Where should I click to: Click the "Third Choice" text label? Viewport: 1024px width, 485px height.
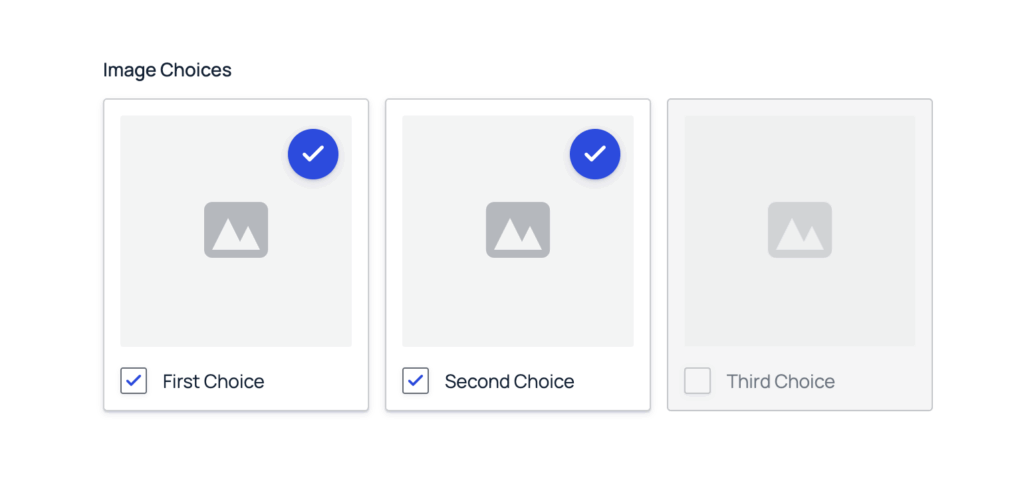780,381
